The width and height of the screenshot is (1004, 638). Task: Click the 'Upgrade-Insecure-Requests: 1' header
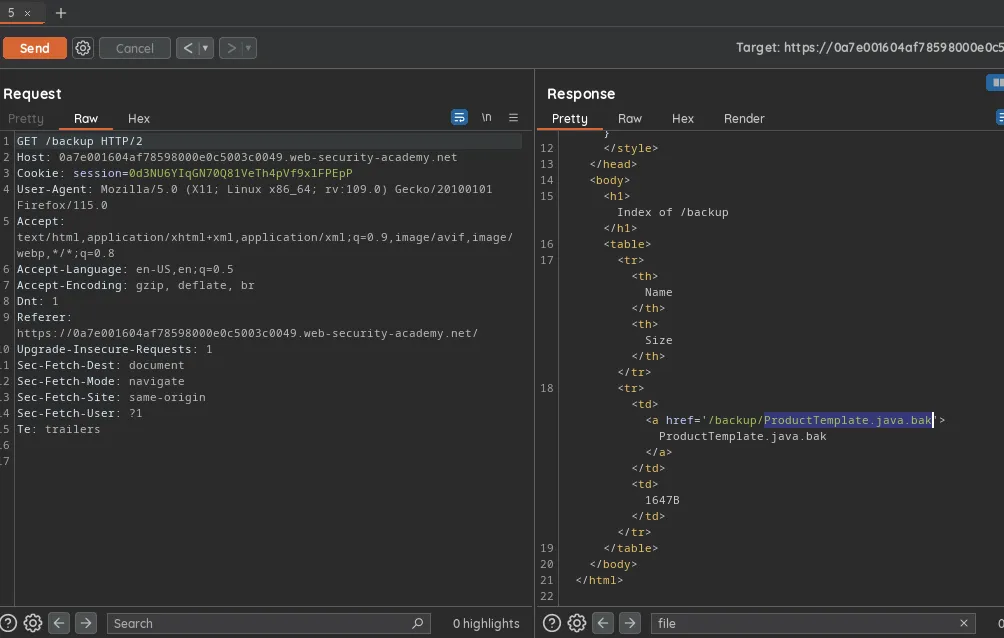coord(115,349)
